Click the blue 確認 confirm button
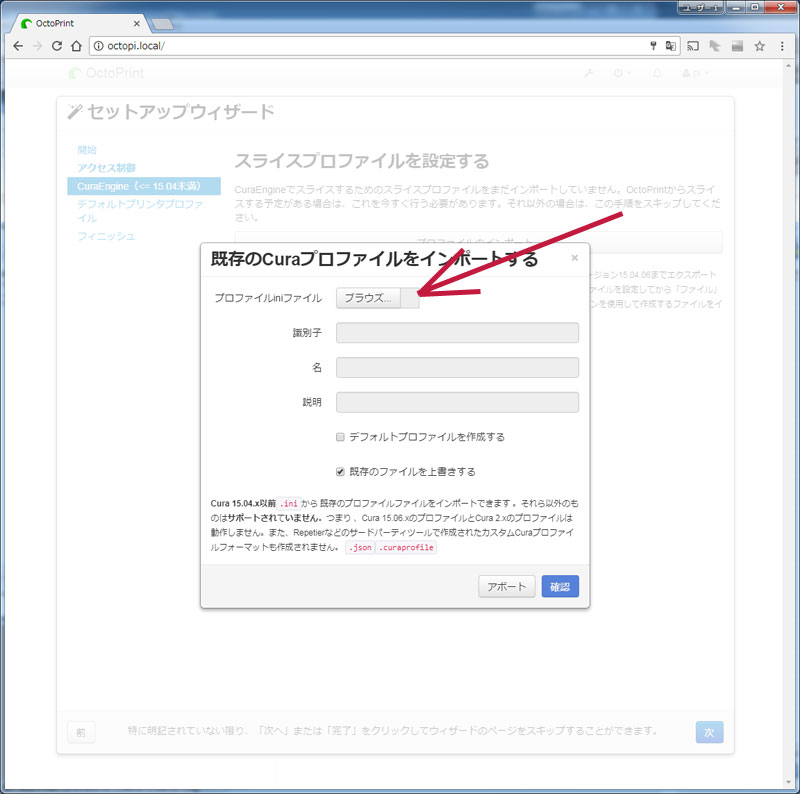The height and width of the screenshot is (794, 800). pos(560,586)
